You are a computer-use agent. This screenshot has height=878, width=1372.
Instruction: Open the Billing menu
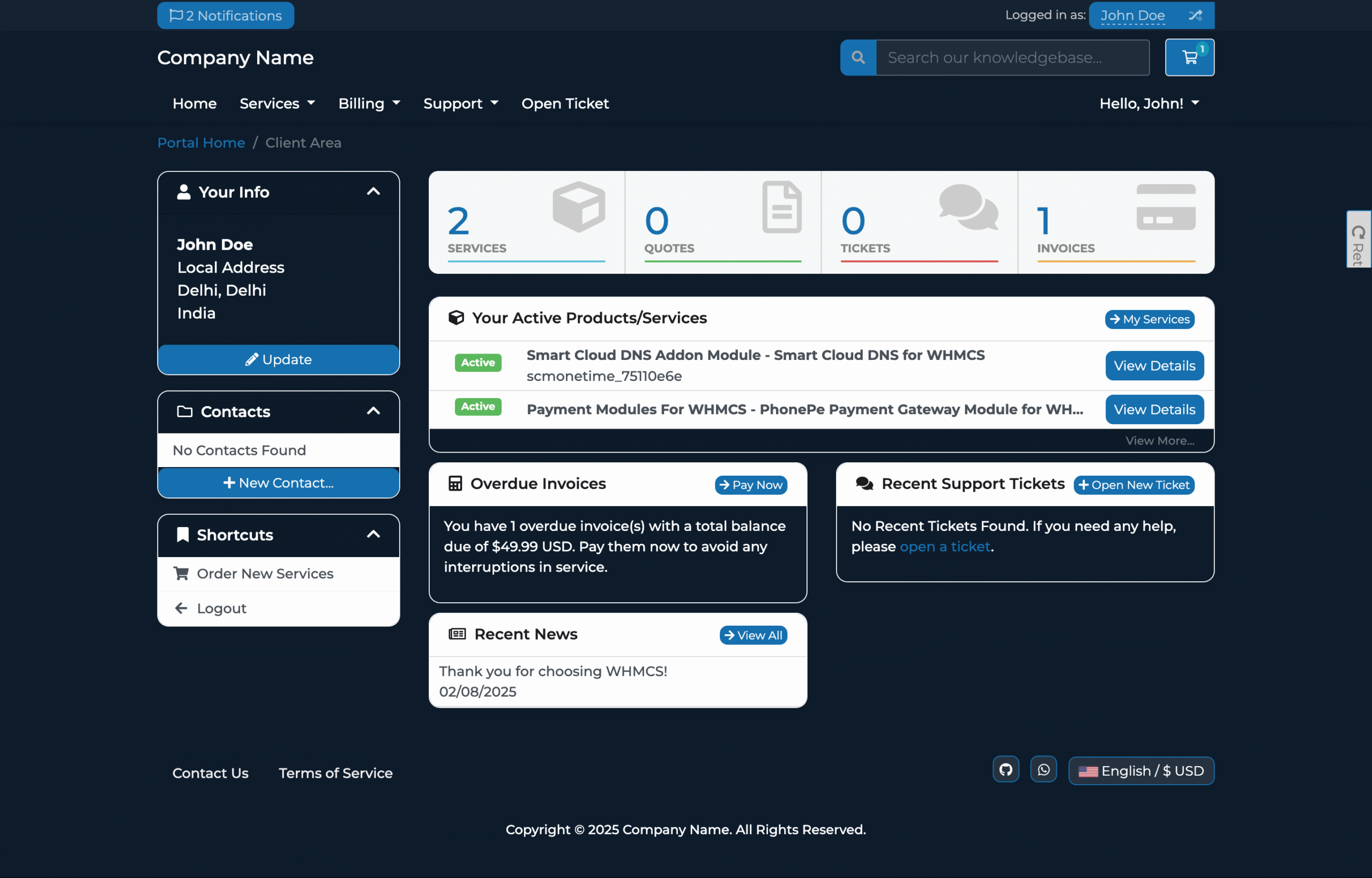point(369,103)
